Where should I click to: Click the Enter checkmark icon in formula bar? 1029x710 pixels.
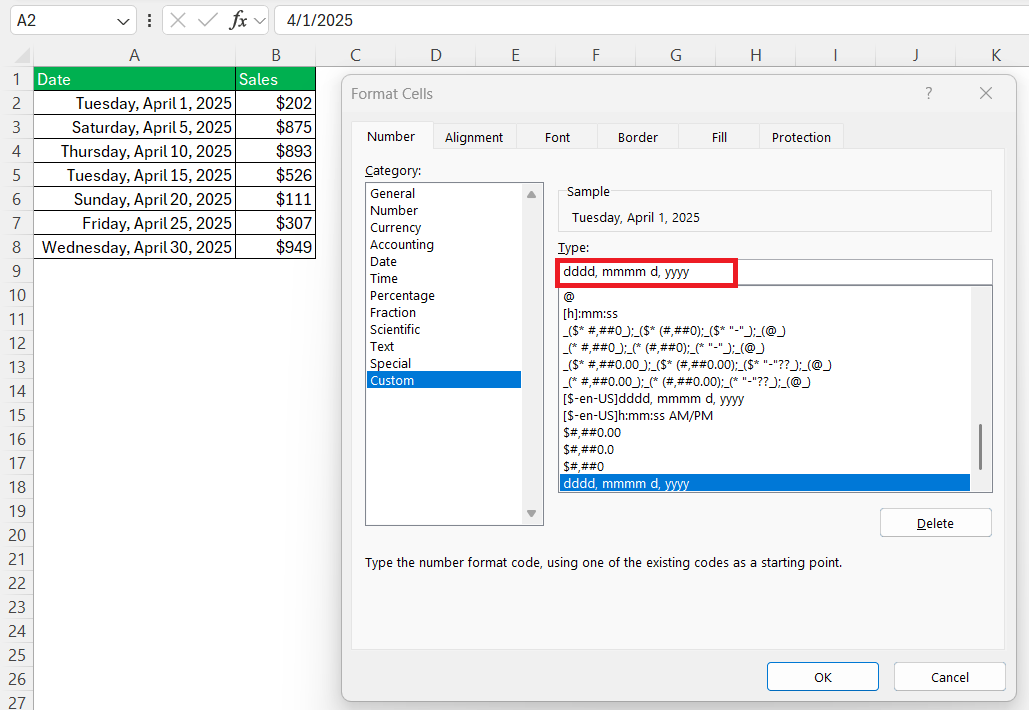click(x=207, y=20)
